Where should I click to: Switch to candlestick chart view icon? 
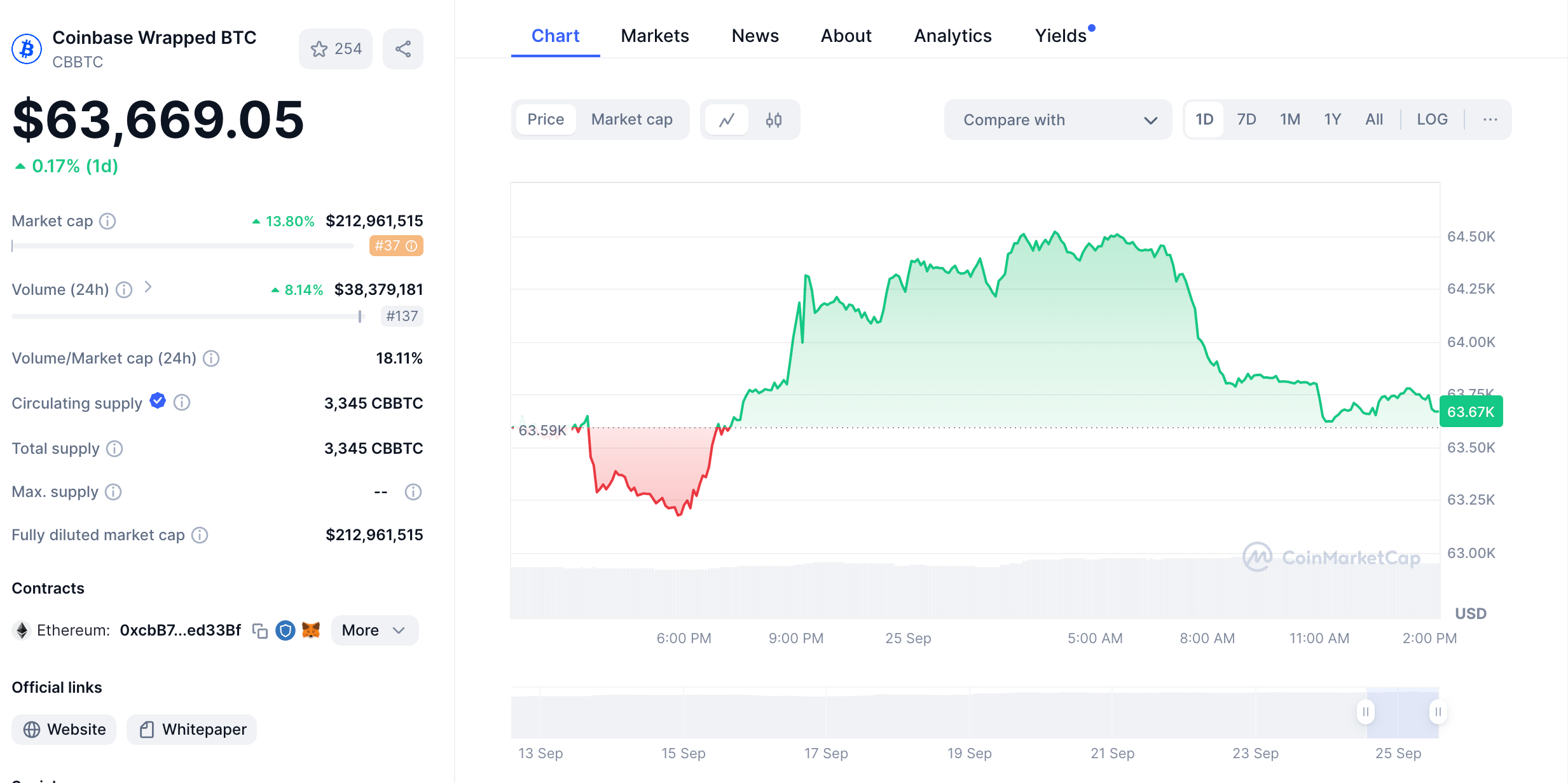[774, 119]
